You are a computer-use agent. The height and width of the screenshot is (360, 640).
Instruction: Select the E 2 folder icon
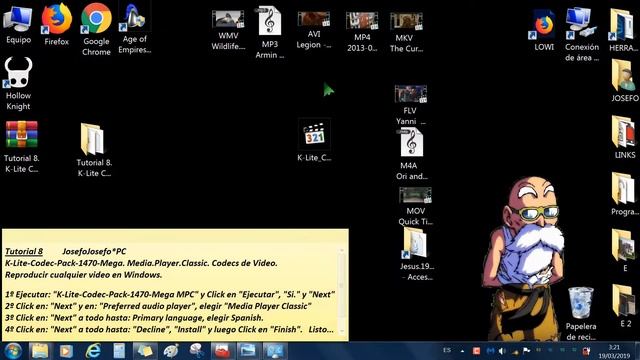(625, 306)
